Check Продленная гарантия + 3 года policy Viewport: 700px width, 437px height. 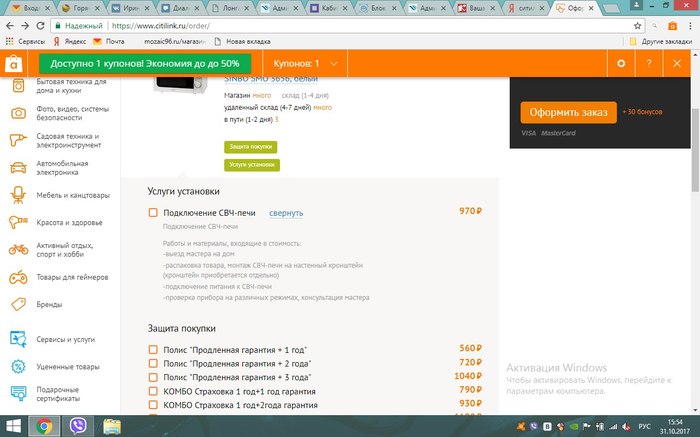(x=153, y=377)
